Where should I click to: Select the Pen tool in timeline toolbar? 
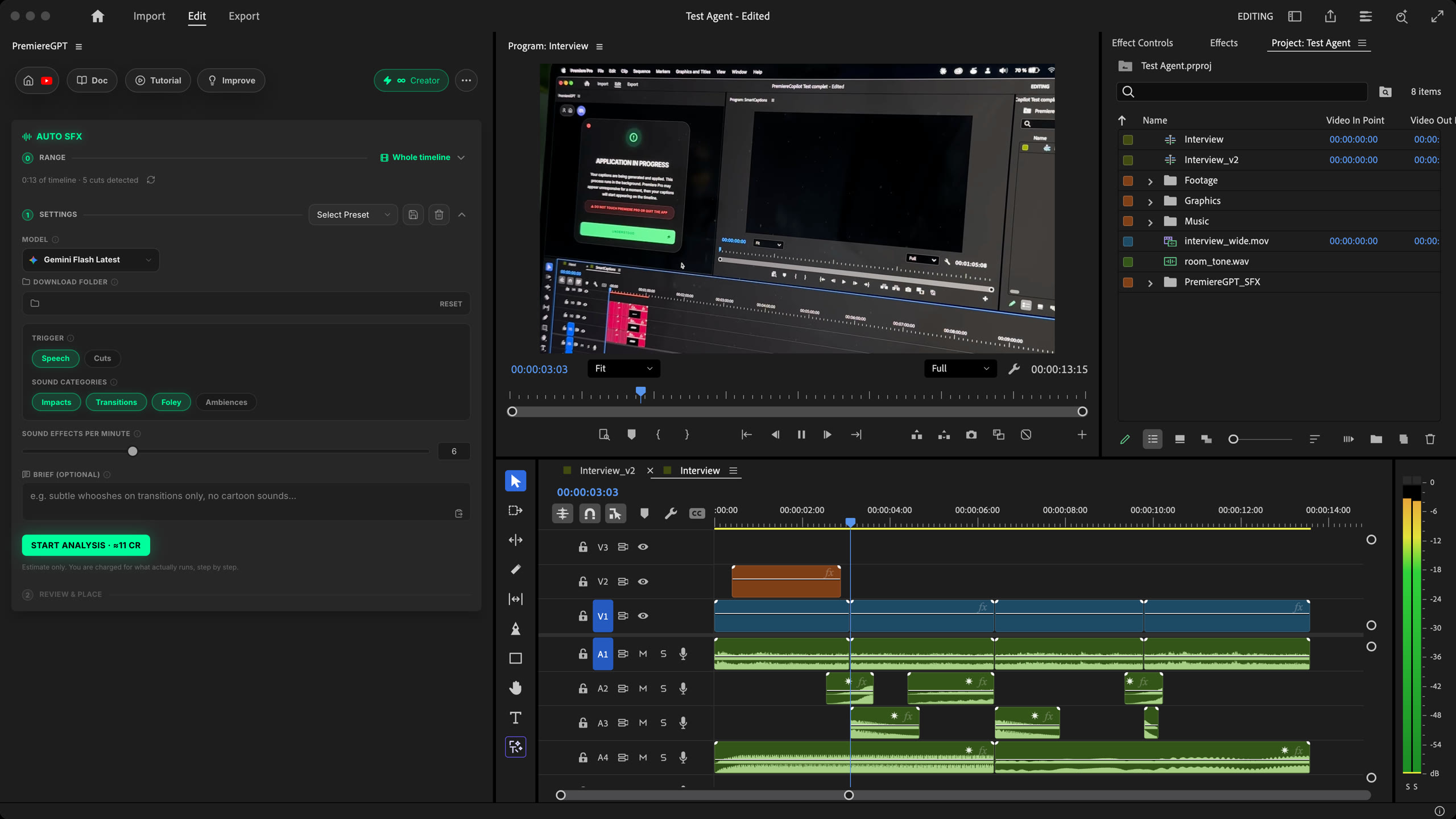coord(515,628)
